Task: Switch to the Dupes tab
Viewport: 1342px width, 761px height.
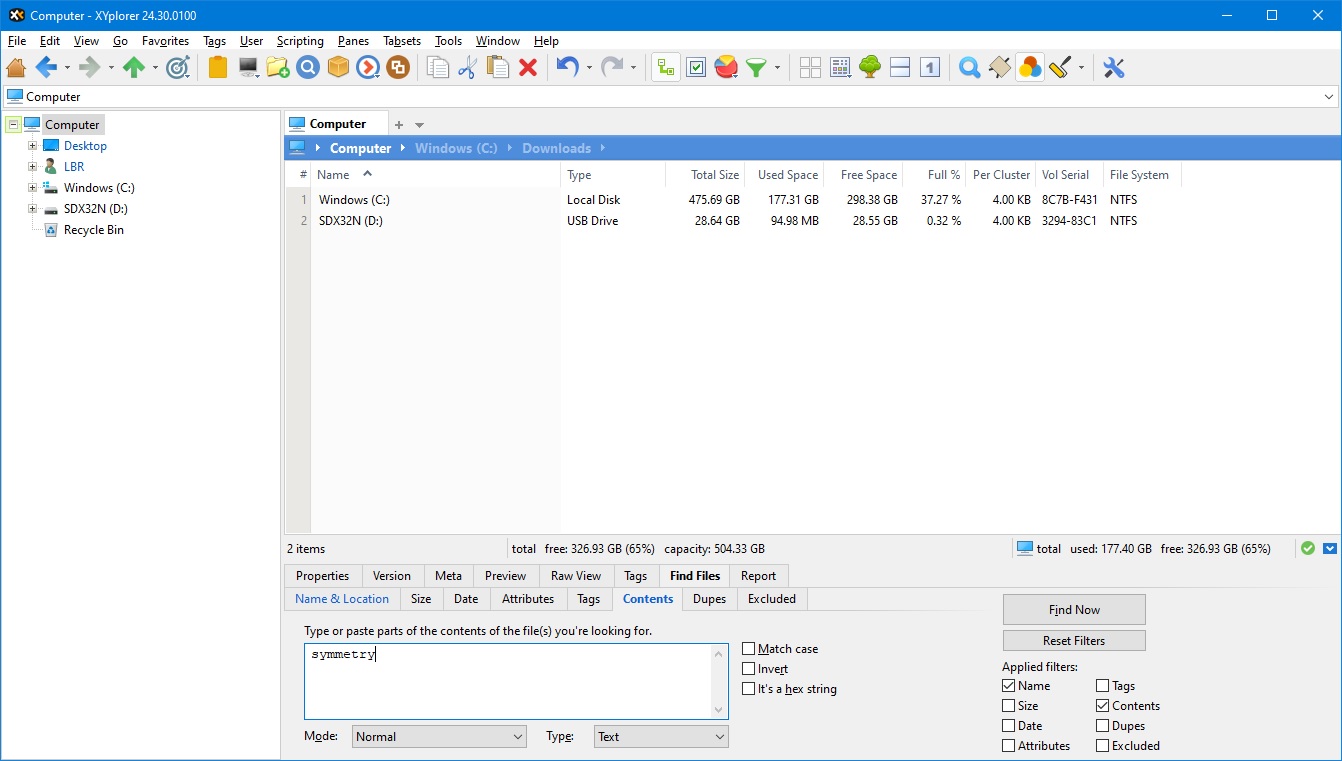Action: [x=709, y=599]
